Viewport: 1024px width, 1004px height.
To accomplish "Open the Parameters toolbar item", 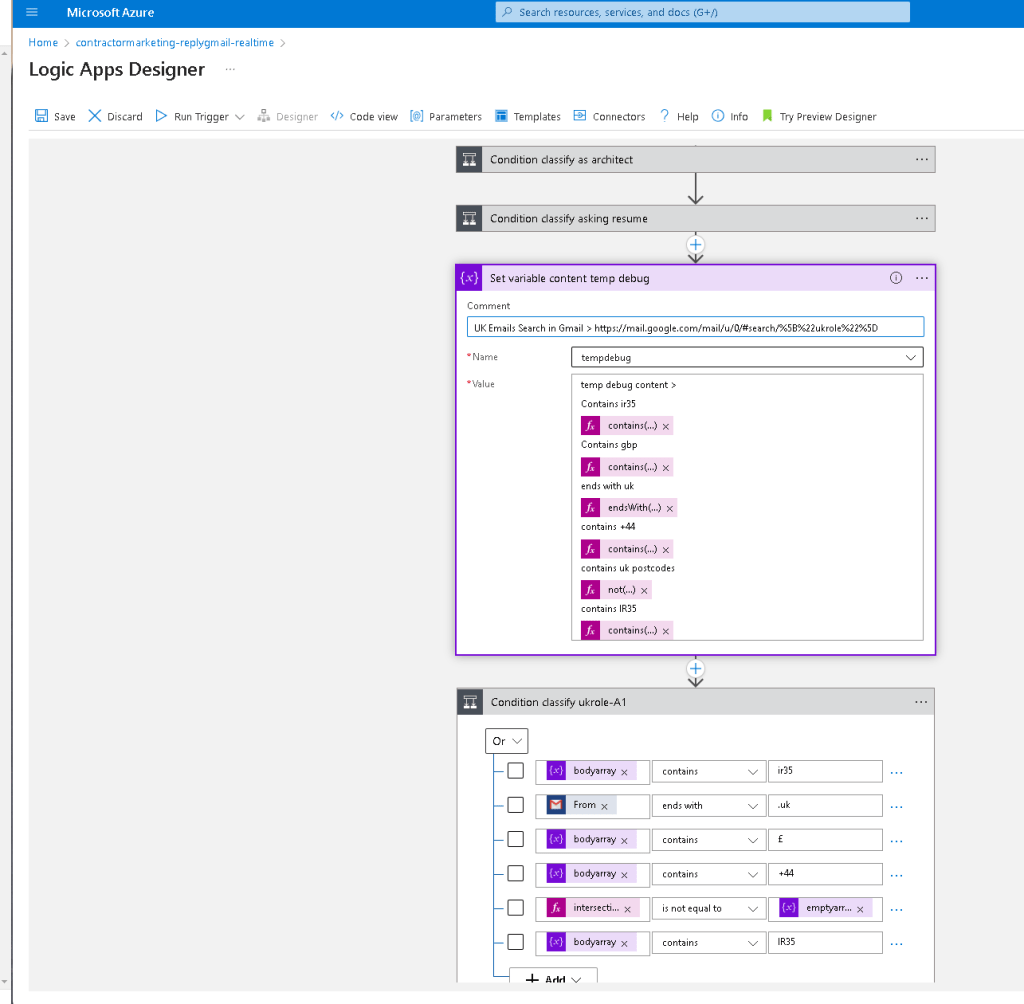I will click(446, 116).
